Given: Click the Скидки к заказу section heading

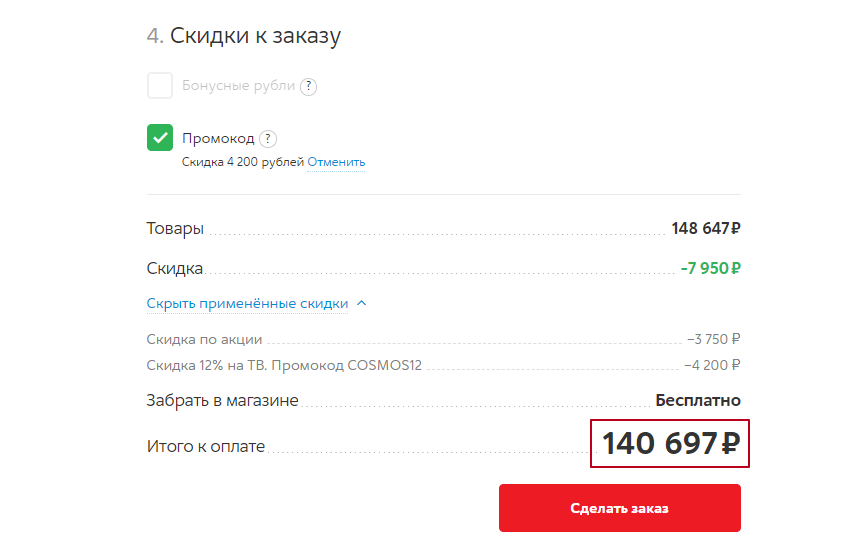Looking at the screenshot, I should 244,36.
